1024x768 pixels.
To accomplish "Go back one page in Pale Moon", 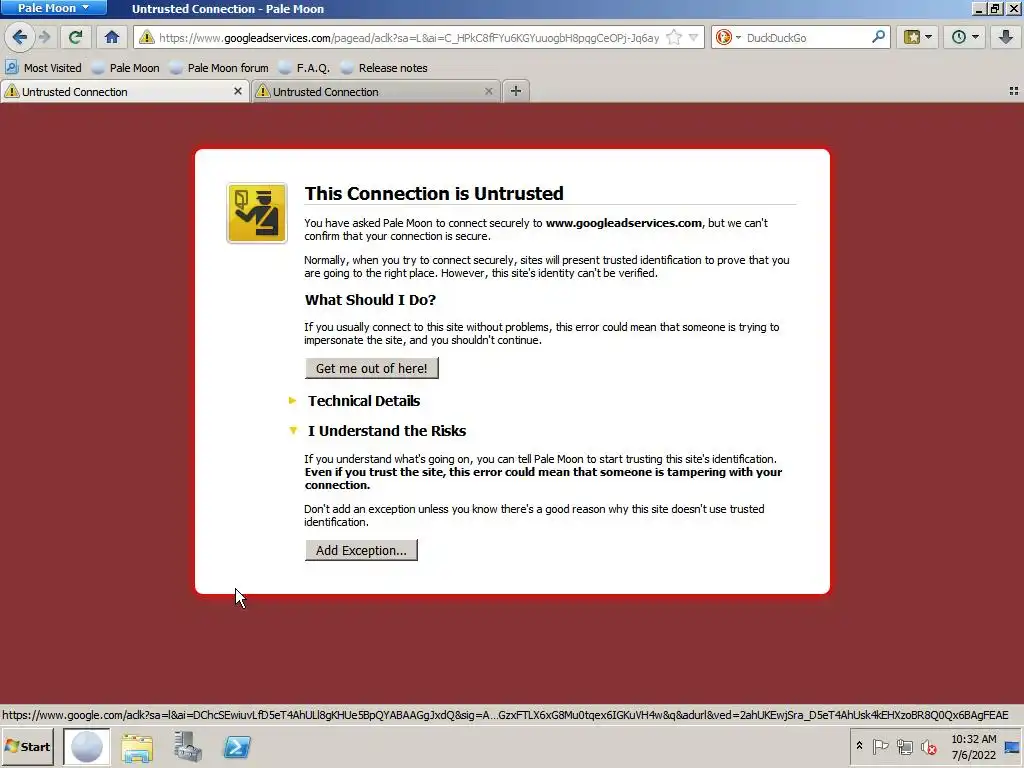I will point(20,37).
